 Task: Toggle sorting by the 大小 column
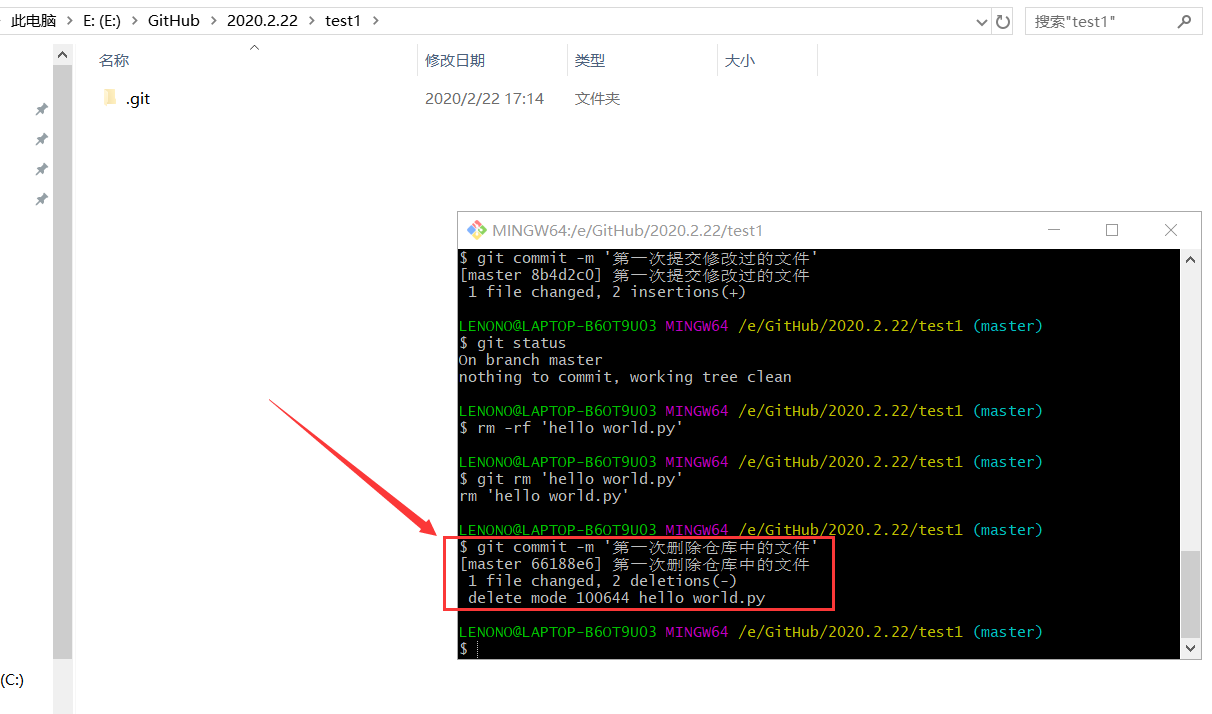coord(740,60)
